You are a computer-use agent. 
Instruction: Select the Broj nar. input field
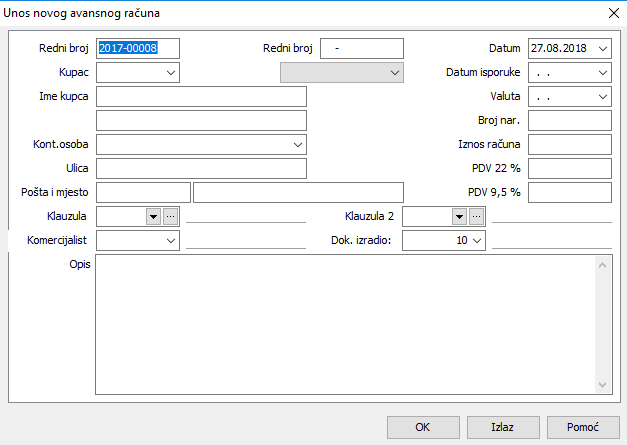(569, 120)
